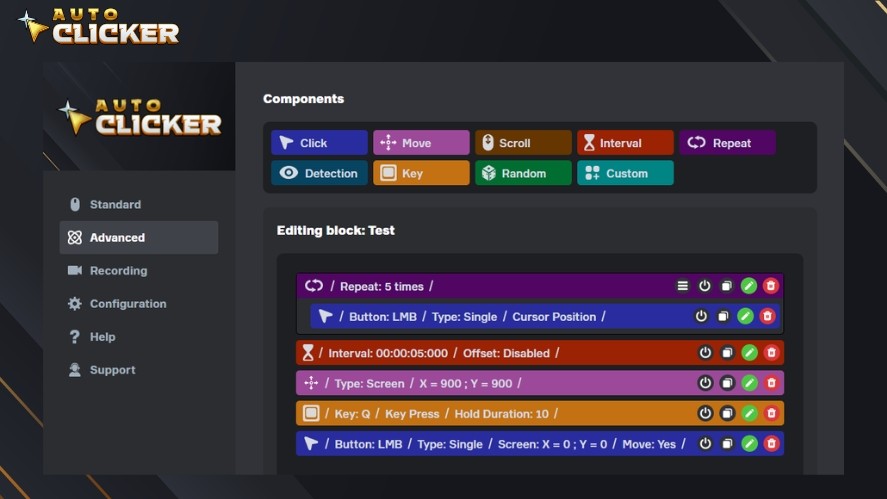The height and width of the screenshot is (499, 887).
Task: Click the key square icon on Key: Q row
Action: [x=311, y=413]
